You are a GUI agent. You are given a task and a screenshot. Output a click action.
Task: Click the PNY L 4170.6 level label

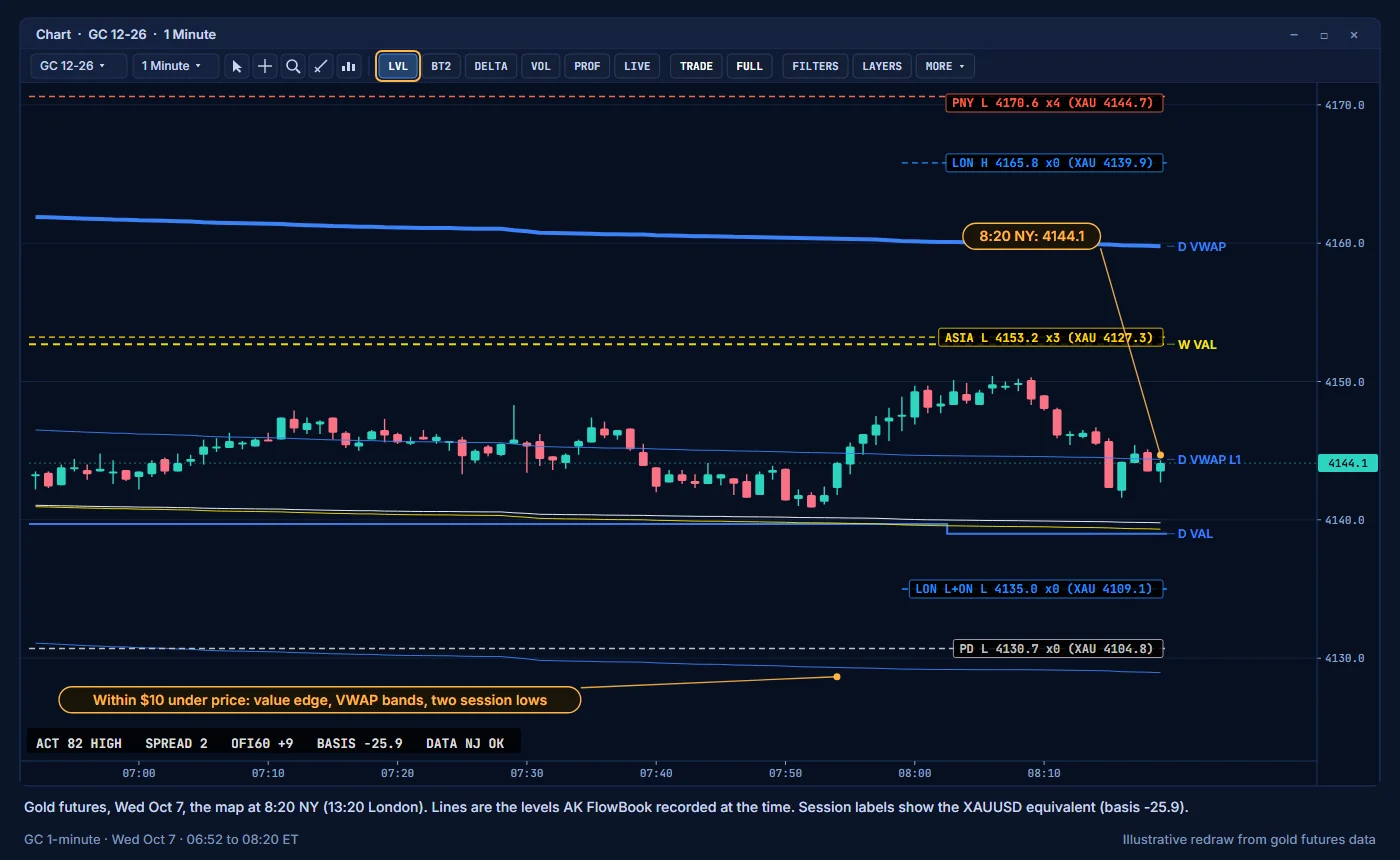pyautogui.click(x=1054, y=102)
